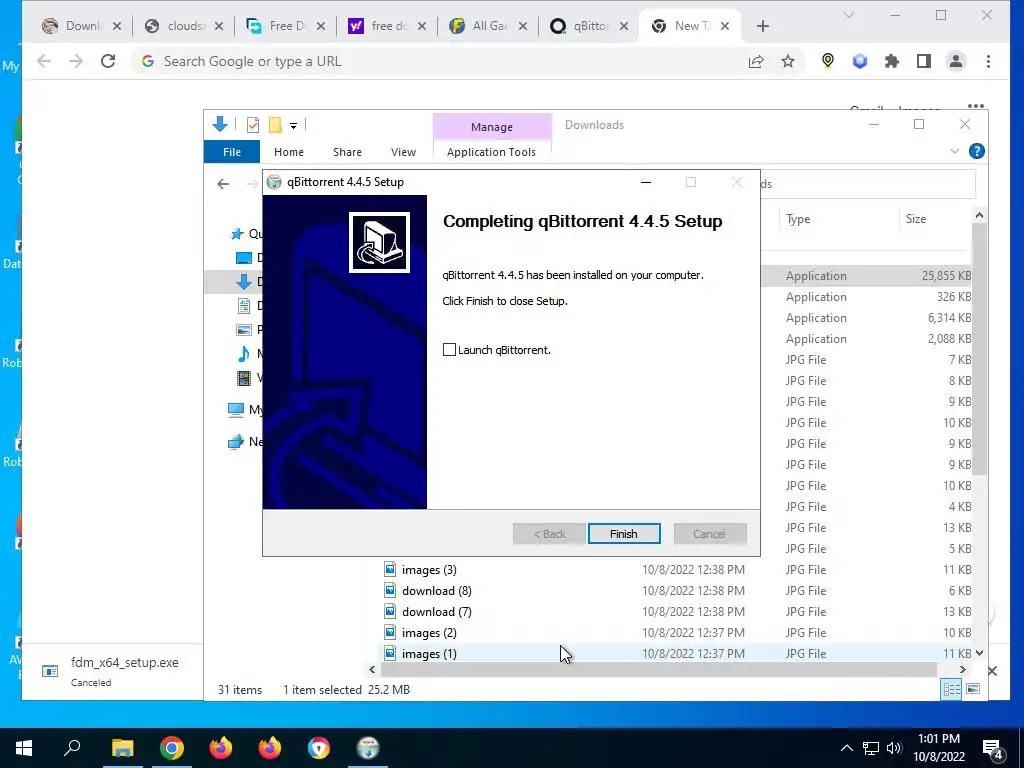Open the volume speaker tray icon
1024x768 pixels.
click(x=894, y=748)
